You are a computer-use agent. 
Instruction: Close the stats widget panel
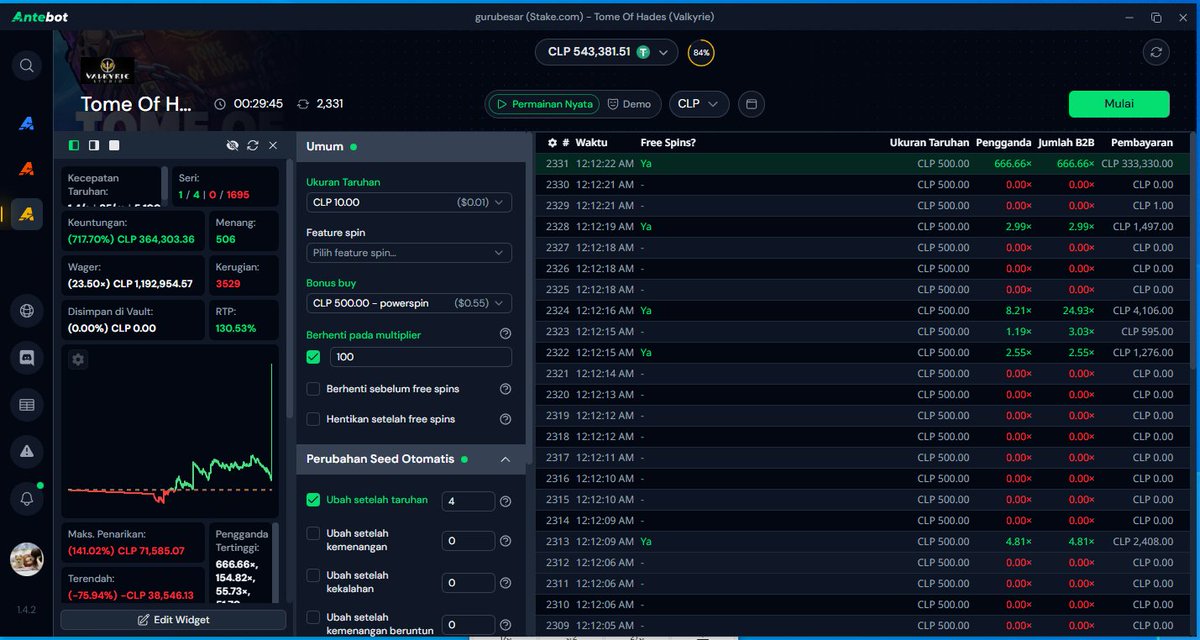273,146
